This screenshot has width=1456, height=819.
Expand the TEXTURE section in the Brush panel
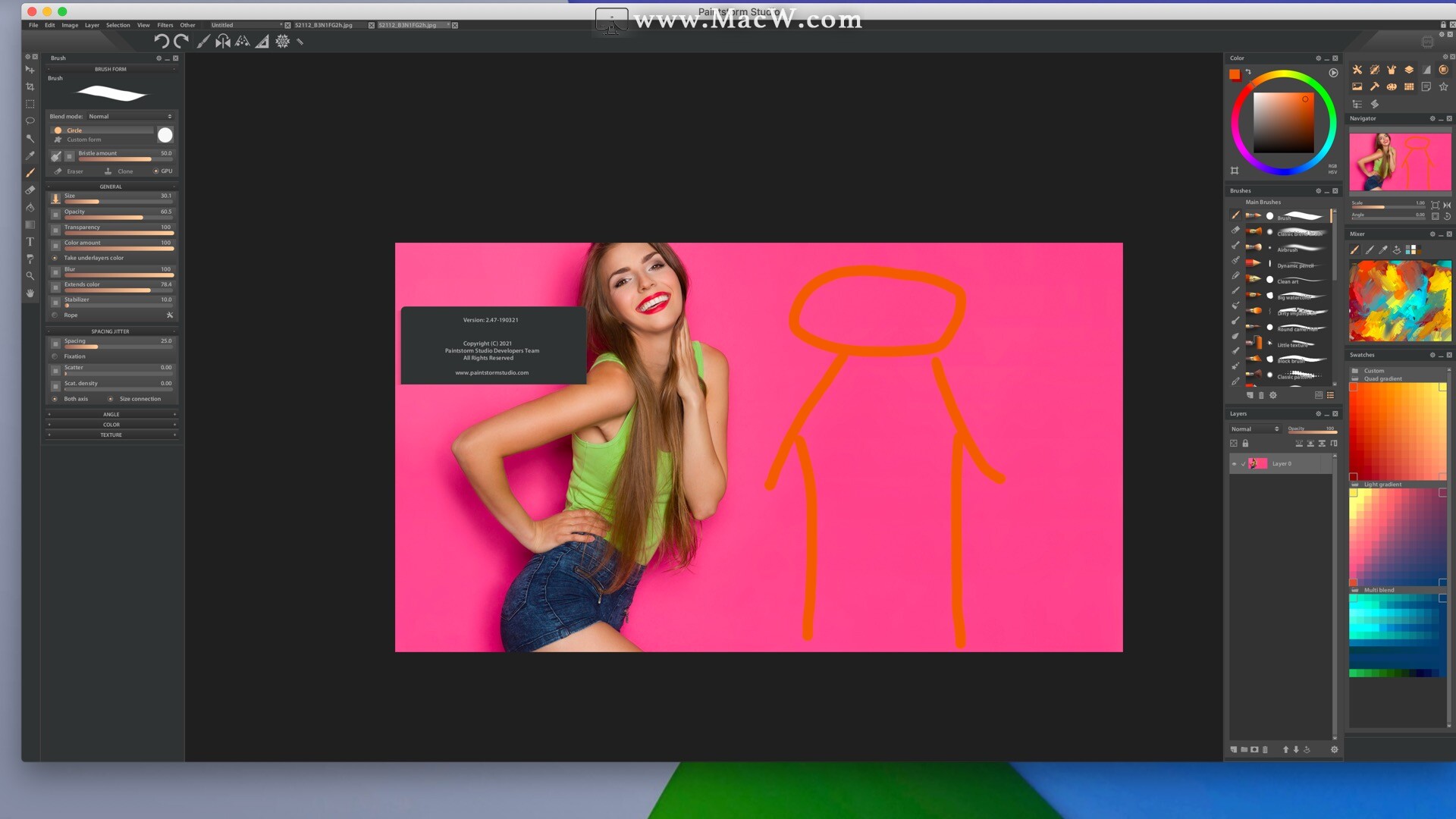(x=111, y=435)
